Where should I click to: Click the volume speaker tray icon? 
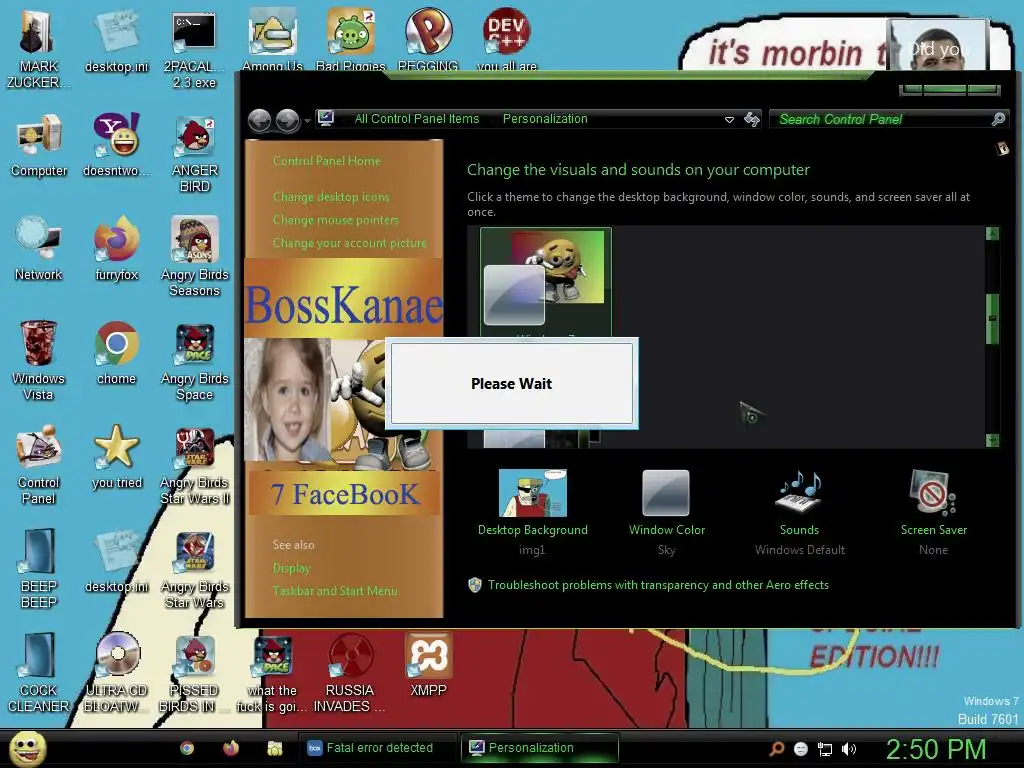pos(848,749)
